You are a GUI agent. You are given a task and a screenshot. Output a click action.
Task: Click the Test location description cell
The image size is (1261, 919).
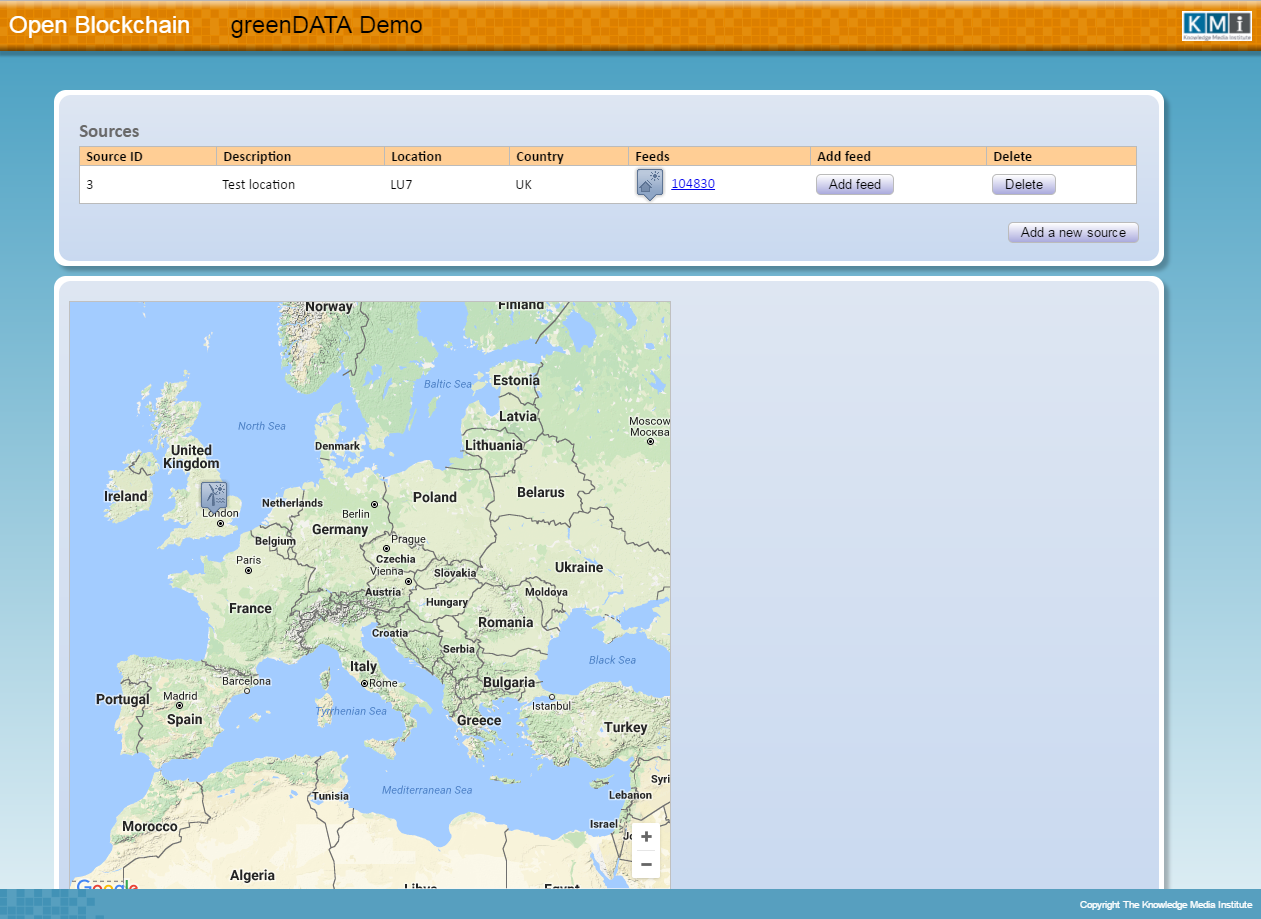click(258, 185)
